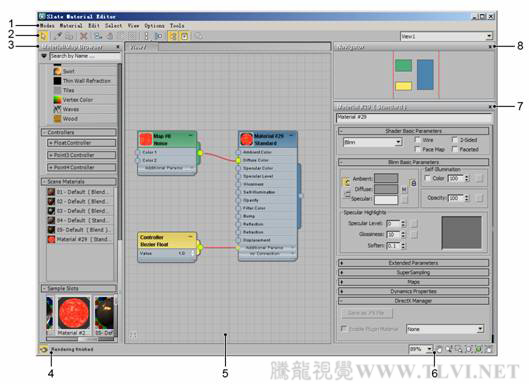Expand the Maps rollout
The height and width of the screenshot is (384, 529).
pos(413,281)
